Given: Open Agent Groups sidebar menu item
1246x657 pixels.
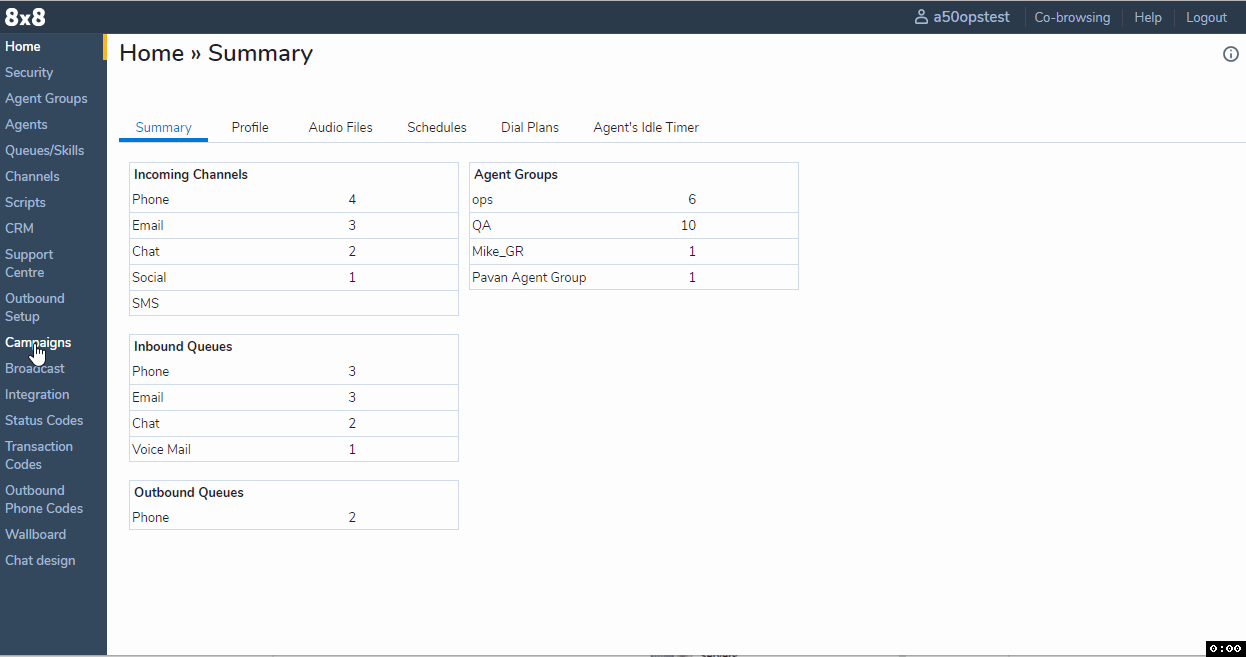Looking at the screenshot, I should click(x=46, y=98).
